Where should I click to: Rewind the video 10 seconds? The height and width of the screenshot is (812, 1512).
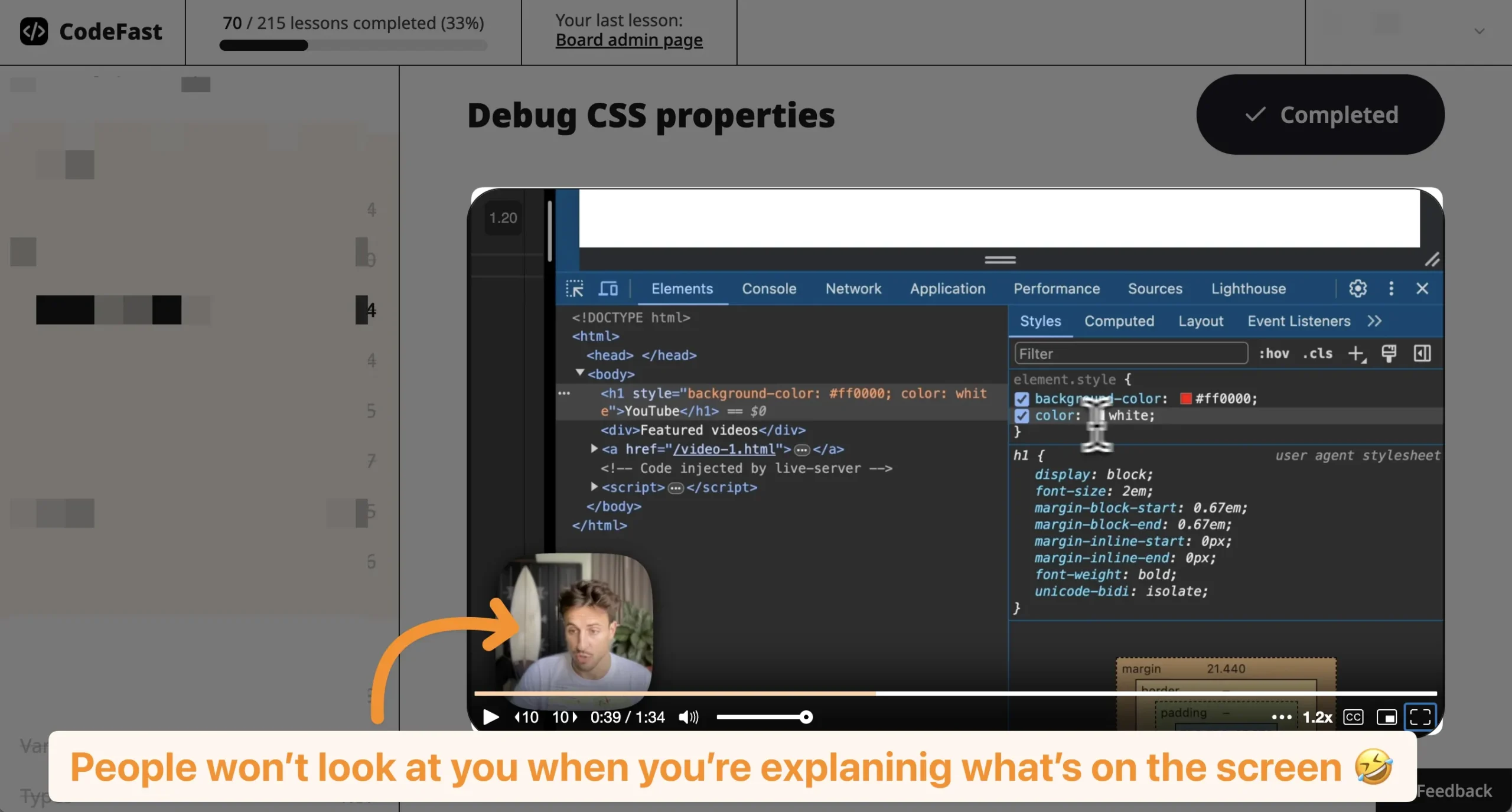(x=526, y=717)
